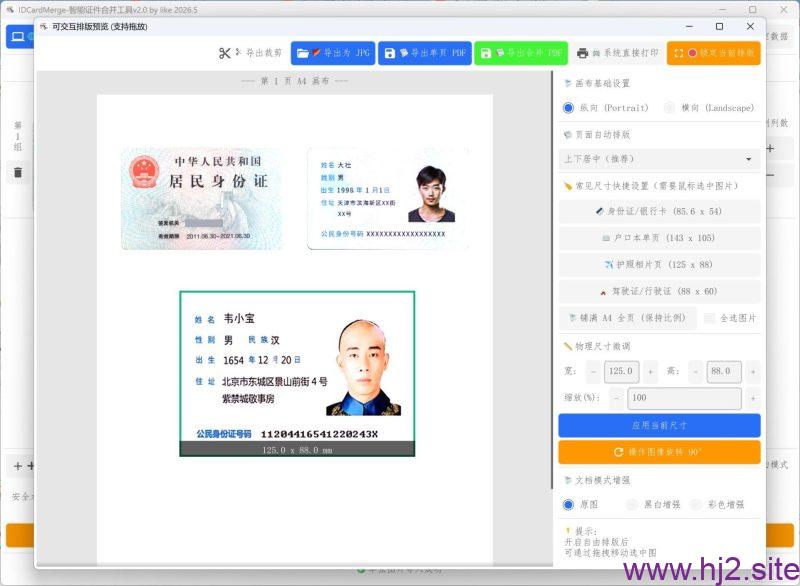Click the orange 锁定当前排版 button

[x=713, y=53]
